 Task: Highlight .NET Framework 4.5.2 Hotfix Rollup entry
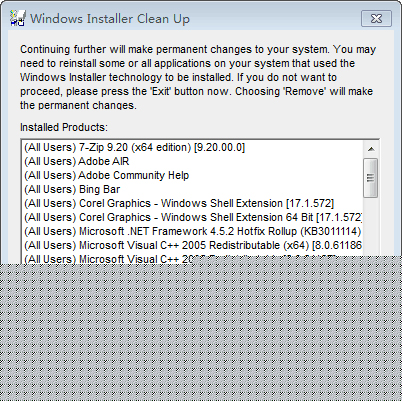(x=193, y=231)
